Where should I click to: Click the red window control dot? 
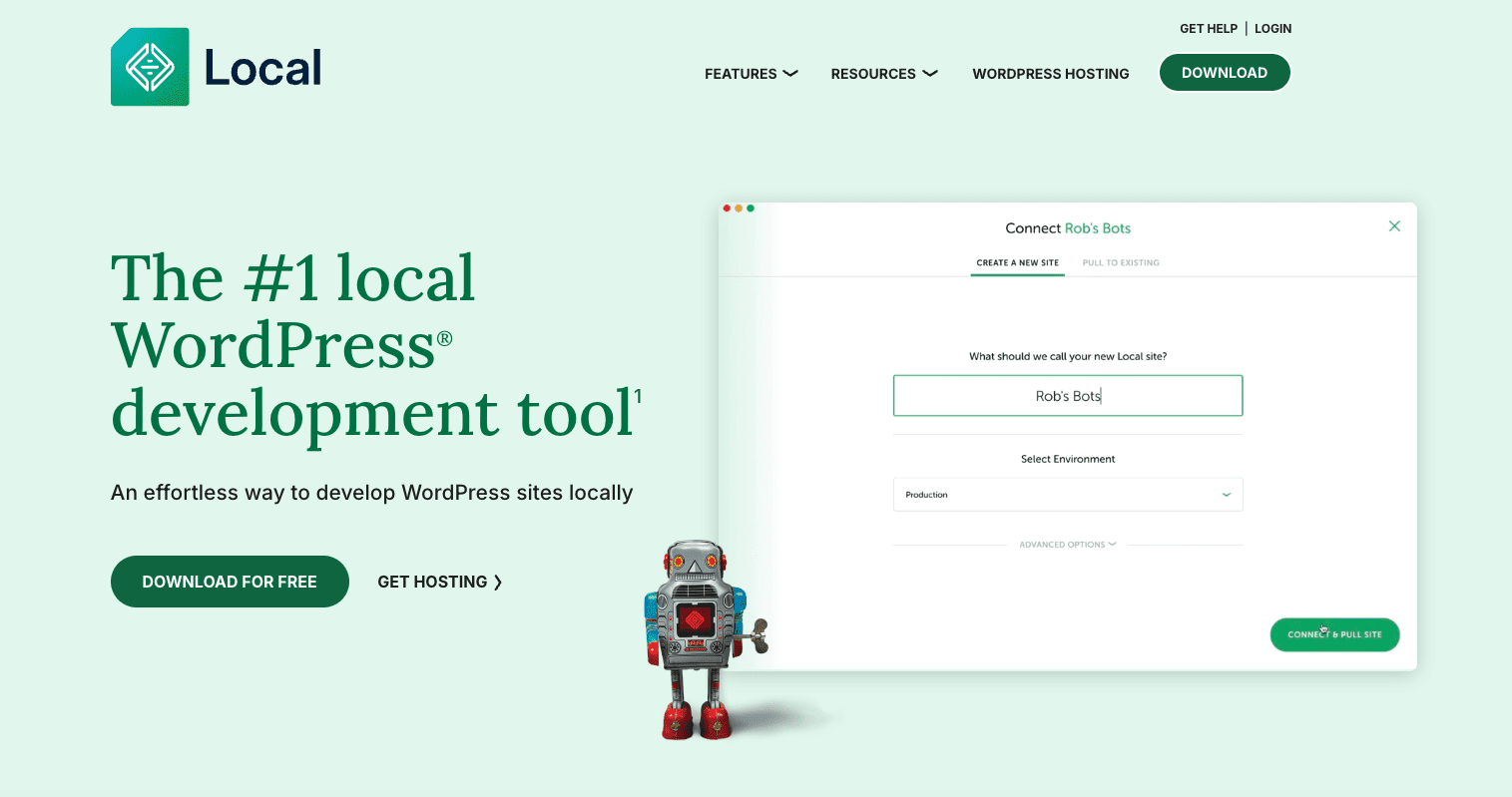coord(727,208)
